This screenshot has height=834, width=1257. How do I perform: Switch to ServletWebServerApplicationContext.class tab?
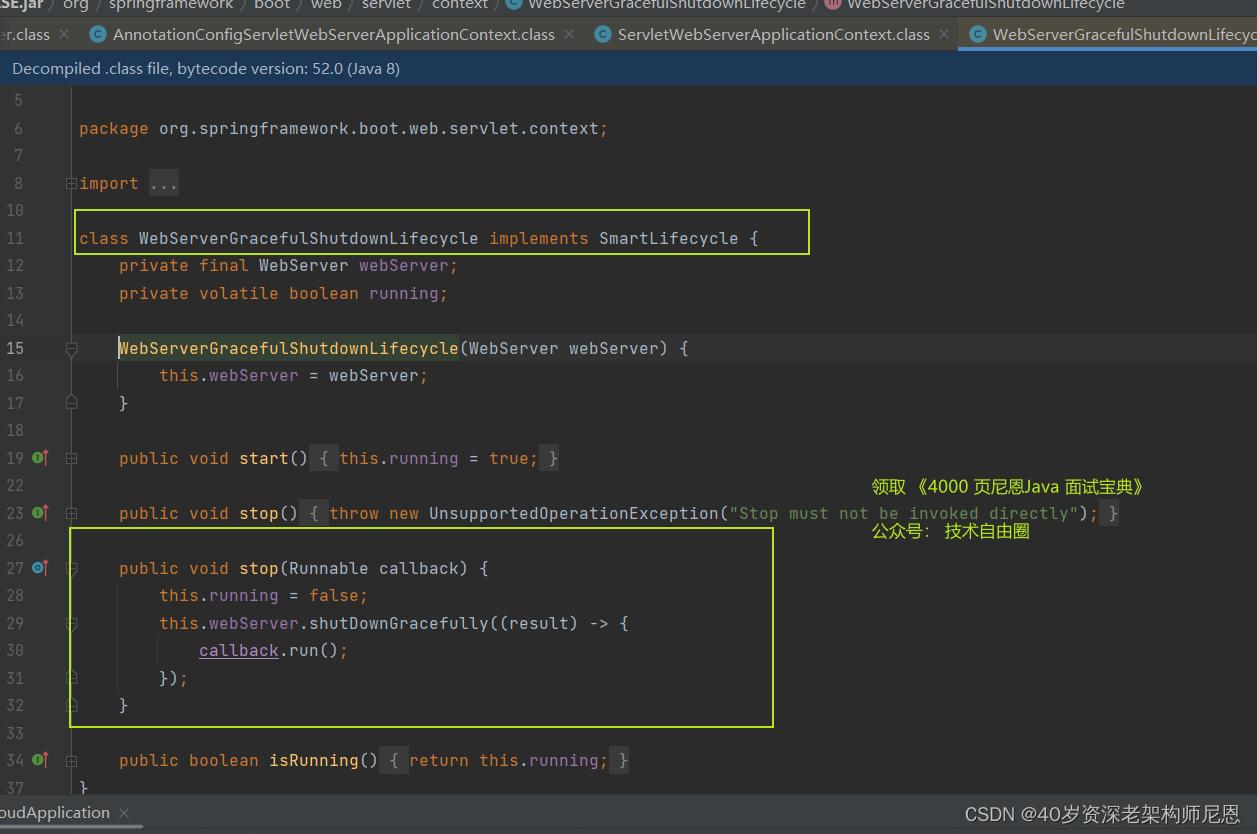tap(773, 34)
